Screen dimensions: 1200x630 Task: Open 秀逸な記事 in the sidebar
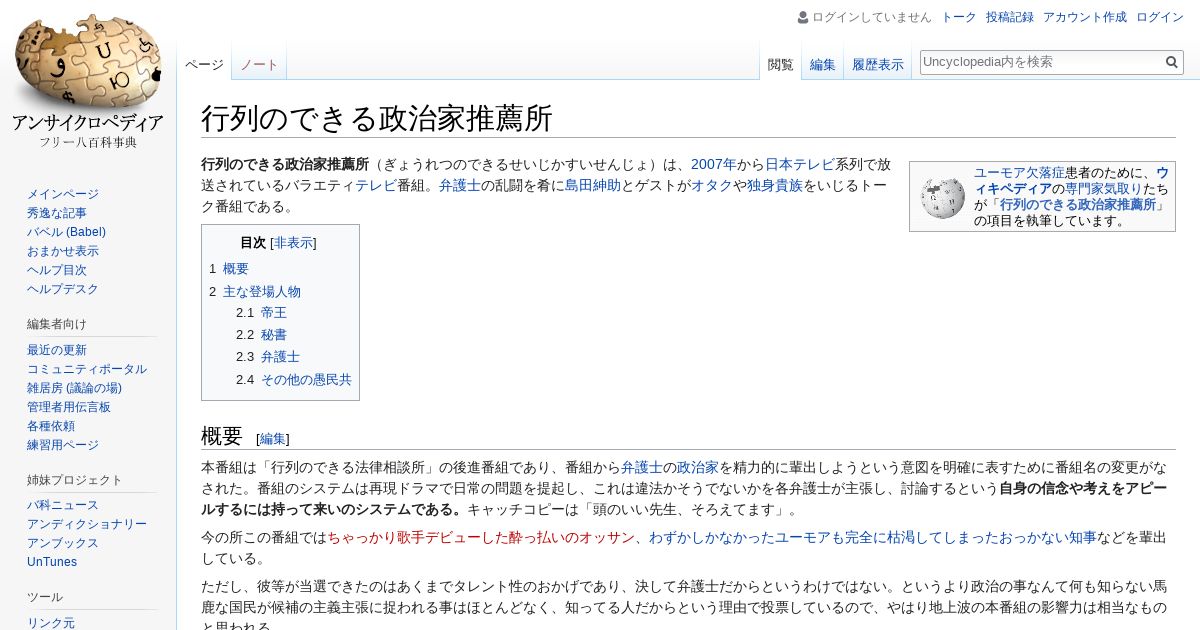point(57,213)
